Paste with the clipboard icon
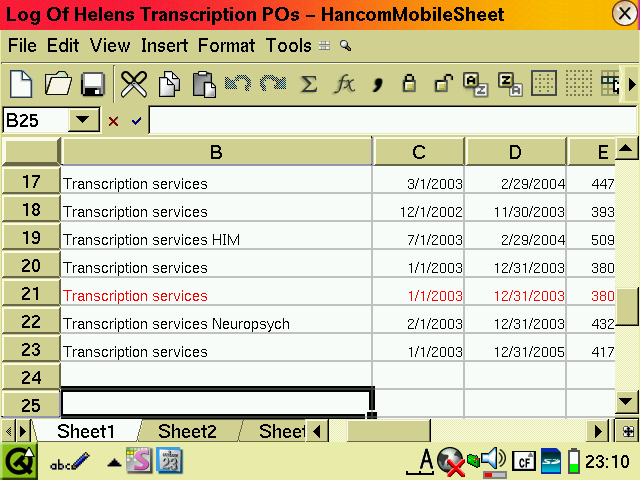This screenshot has width=640, height=480. coord(204,84)
